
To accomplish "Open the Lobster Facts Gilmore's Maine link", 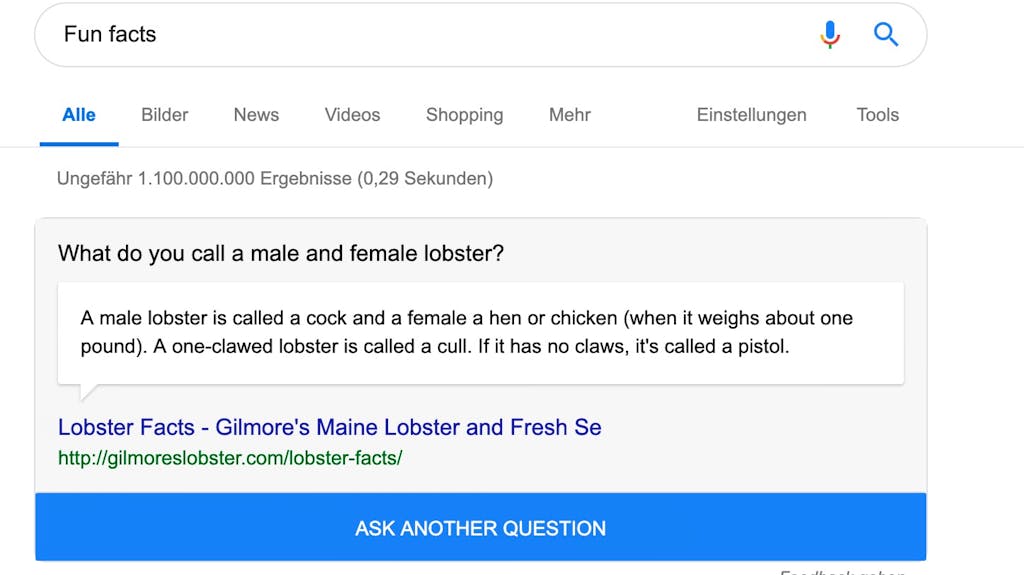I will pos(330,427).
